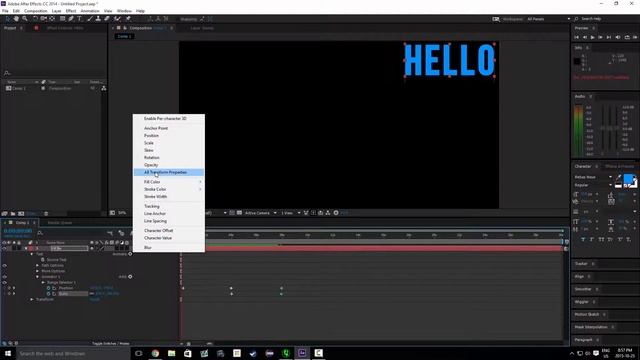640x360 pixels.
Task: Play the preview with the Play button
Action: (x=593, y=37)
